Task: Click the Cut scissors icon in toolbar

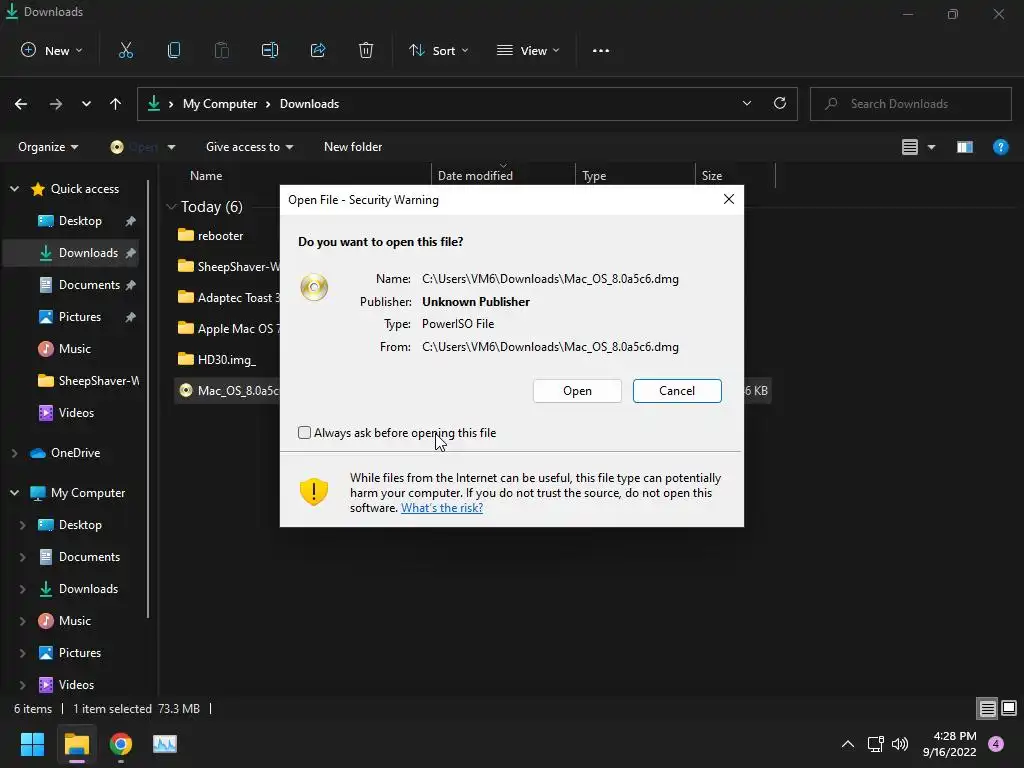Action: tap(125, 50)
